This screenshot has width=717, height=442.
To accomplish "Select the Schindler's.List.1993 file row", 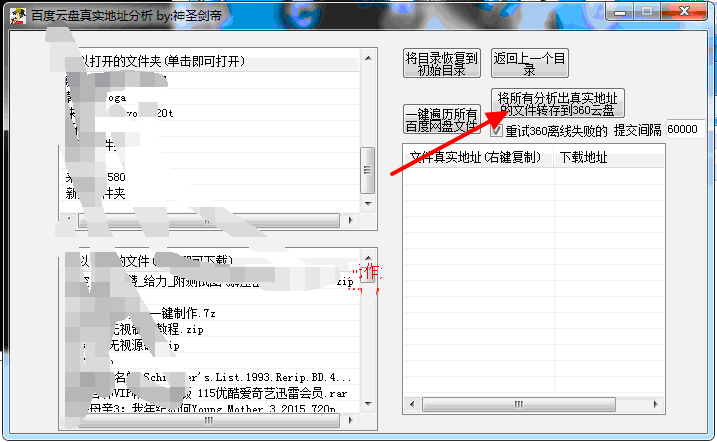I will point(209,377).
